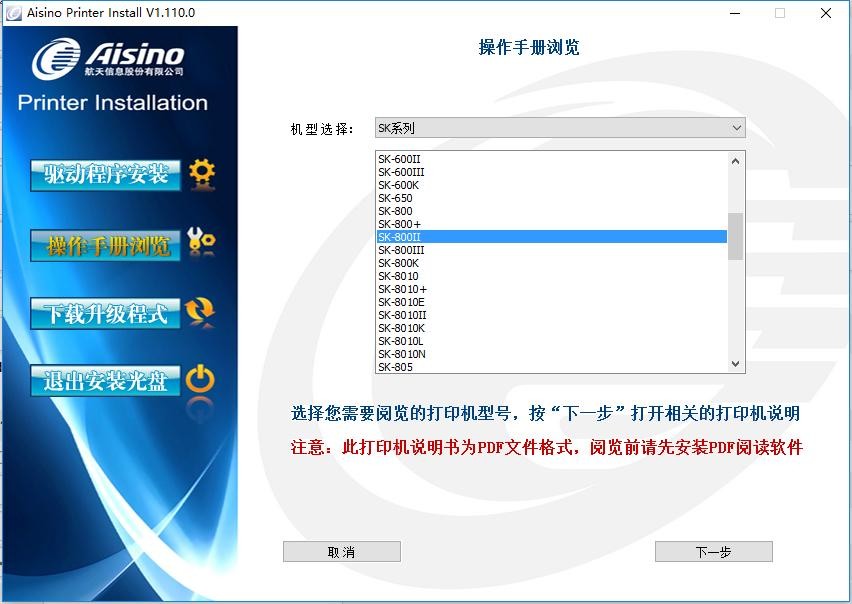Select the highlighted SK-800II entry

pyautogui.click(x=552, y=237)
